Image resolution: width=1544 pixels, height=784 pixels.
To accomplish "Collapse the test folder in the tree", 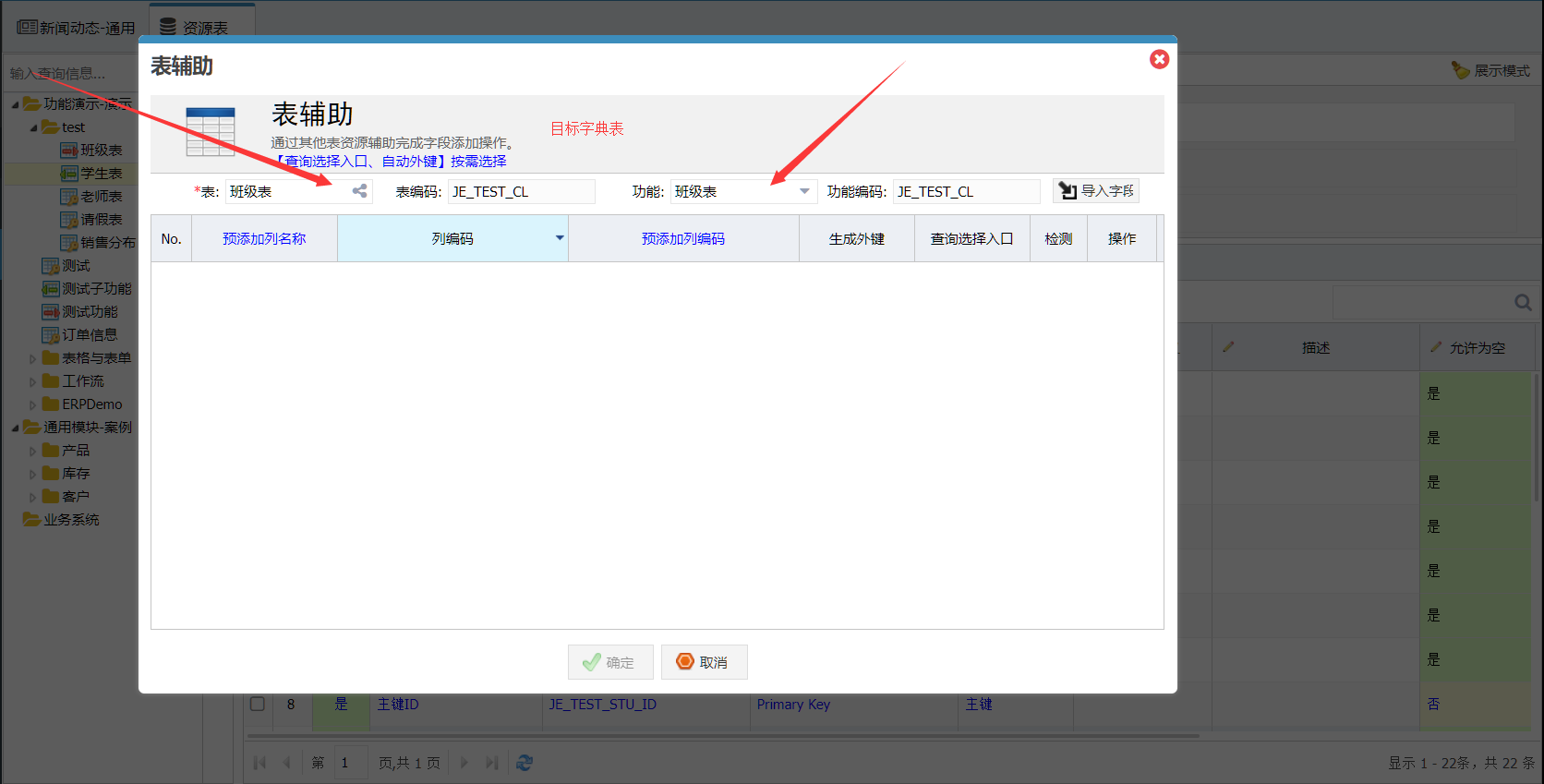I will (33, 127).
